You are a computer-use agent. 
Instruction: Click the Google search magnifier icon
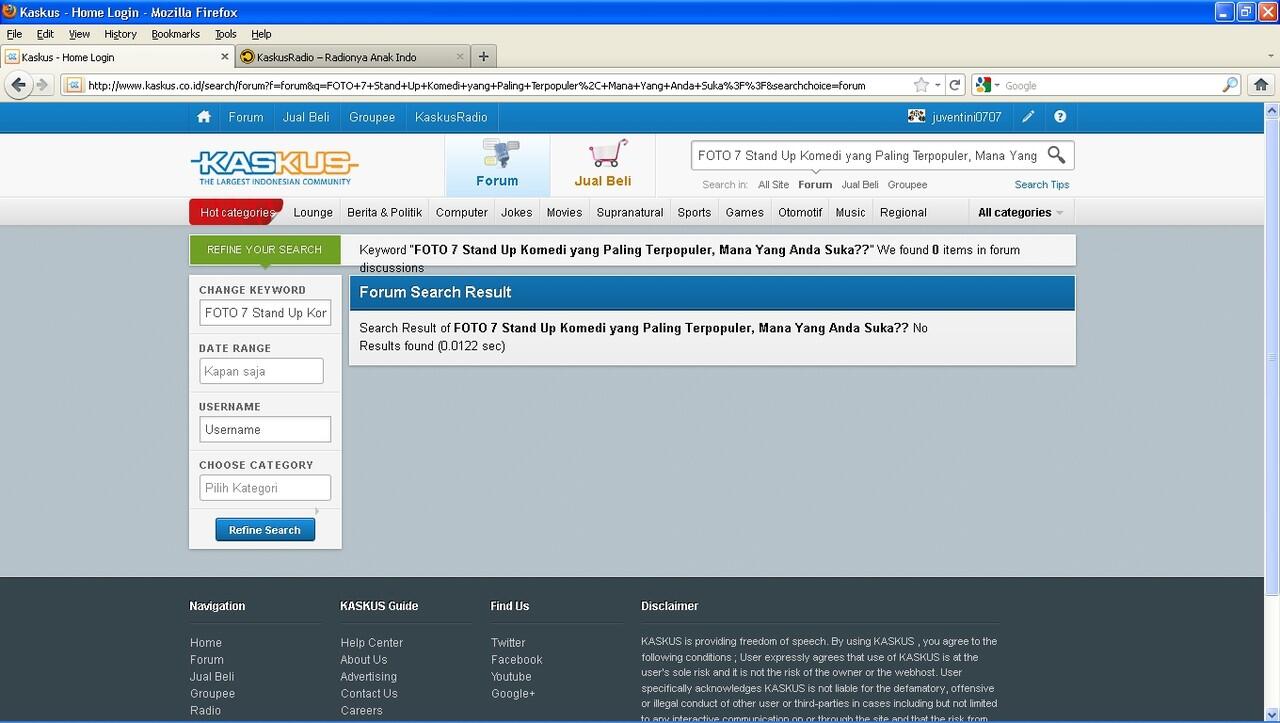(x=1230, y=85)
